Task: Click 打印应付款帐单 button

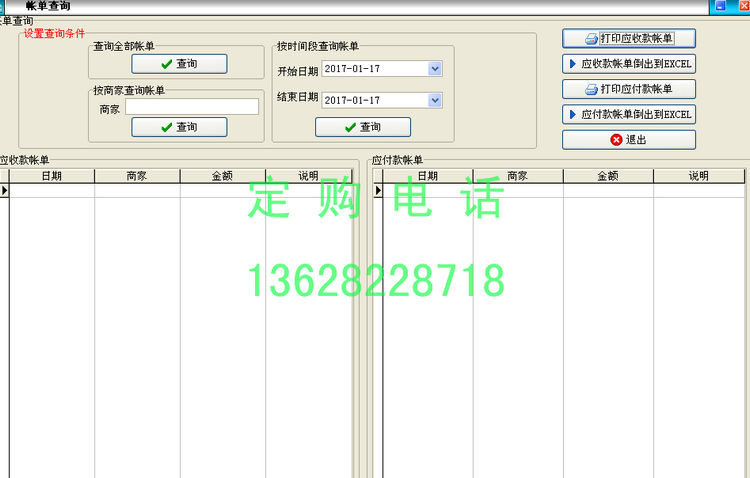Action: coord(629,89)
